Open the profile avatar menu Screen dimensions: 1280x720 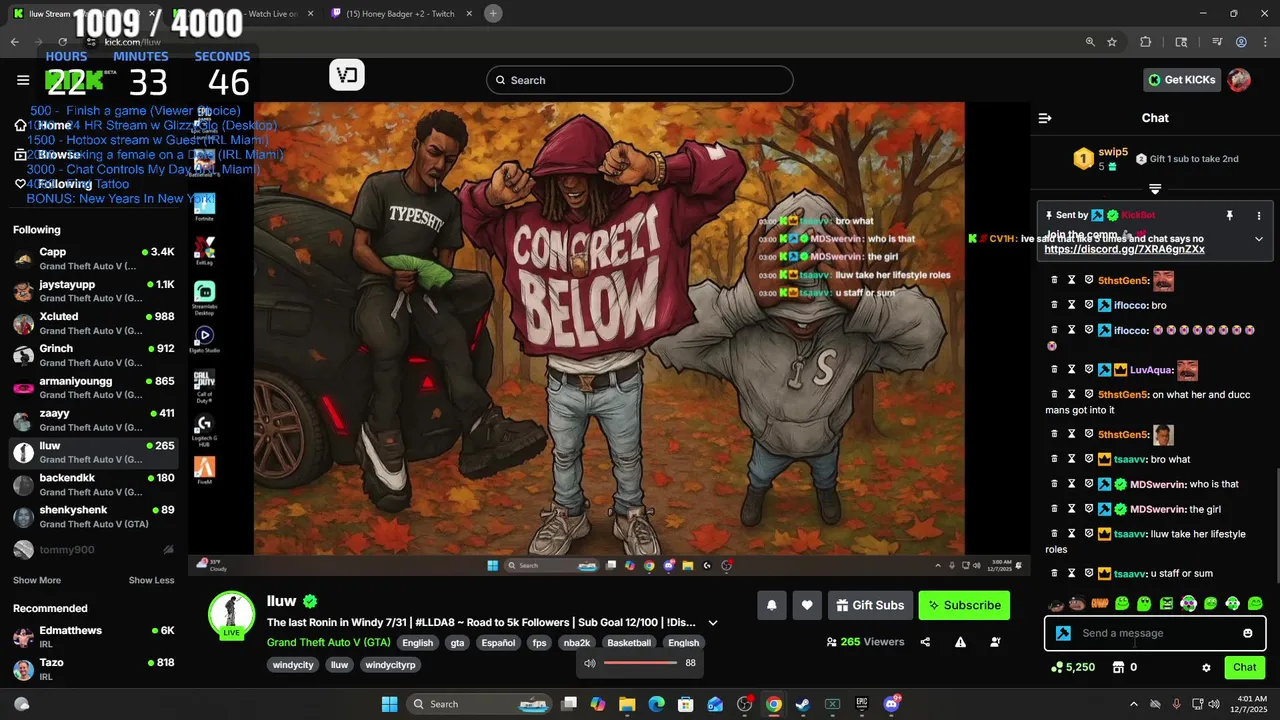click(1239, 80)
